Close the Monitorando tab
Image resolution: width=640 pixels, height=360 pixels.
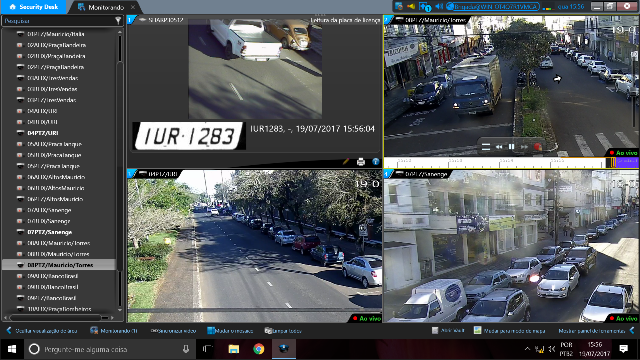click(133, 7)
